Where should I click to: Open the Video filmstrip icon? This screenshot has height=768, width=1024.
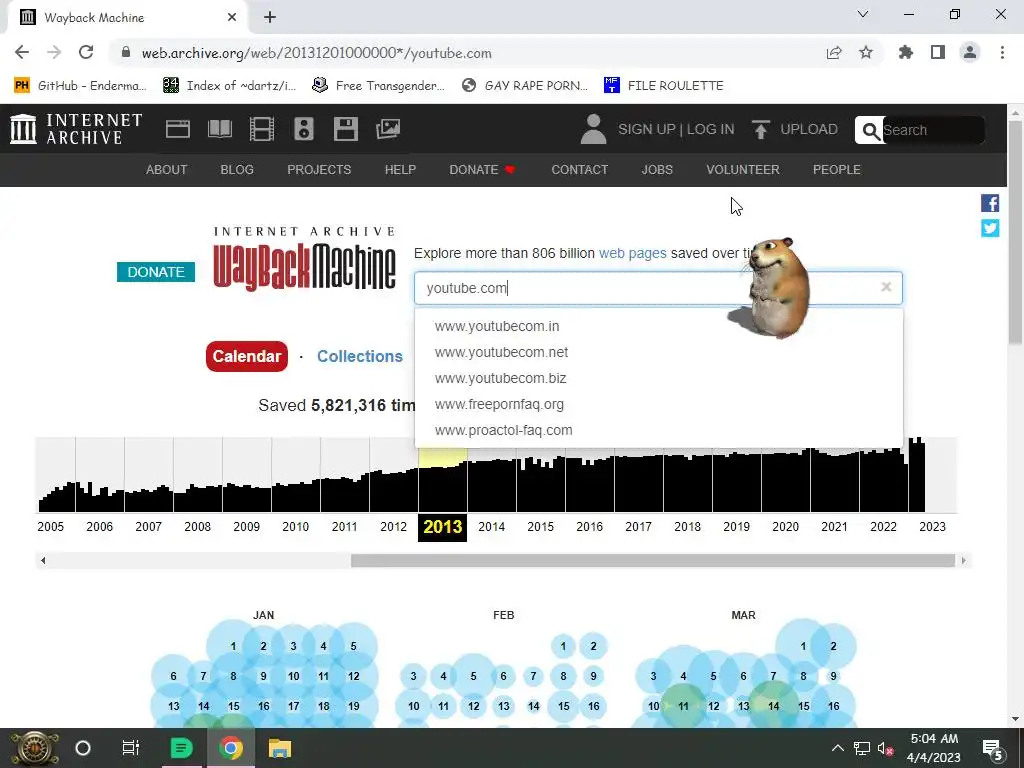(261, 129)
